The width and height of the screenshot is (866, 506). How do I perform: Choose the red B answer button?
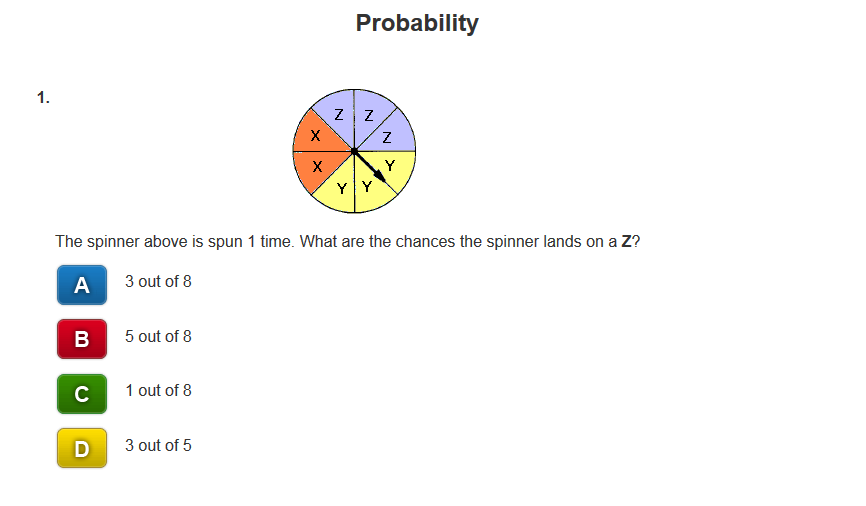(82, 339)
